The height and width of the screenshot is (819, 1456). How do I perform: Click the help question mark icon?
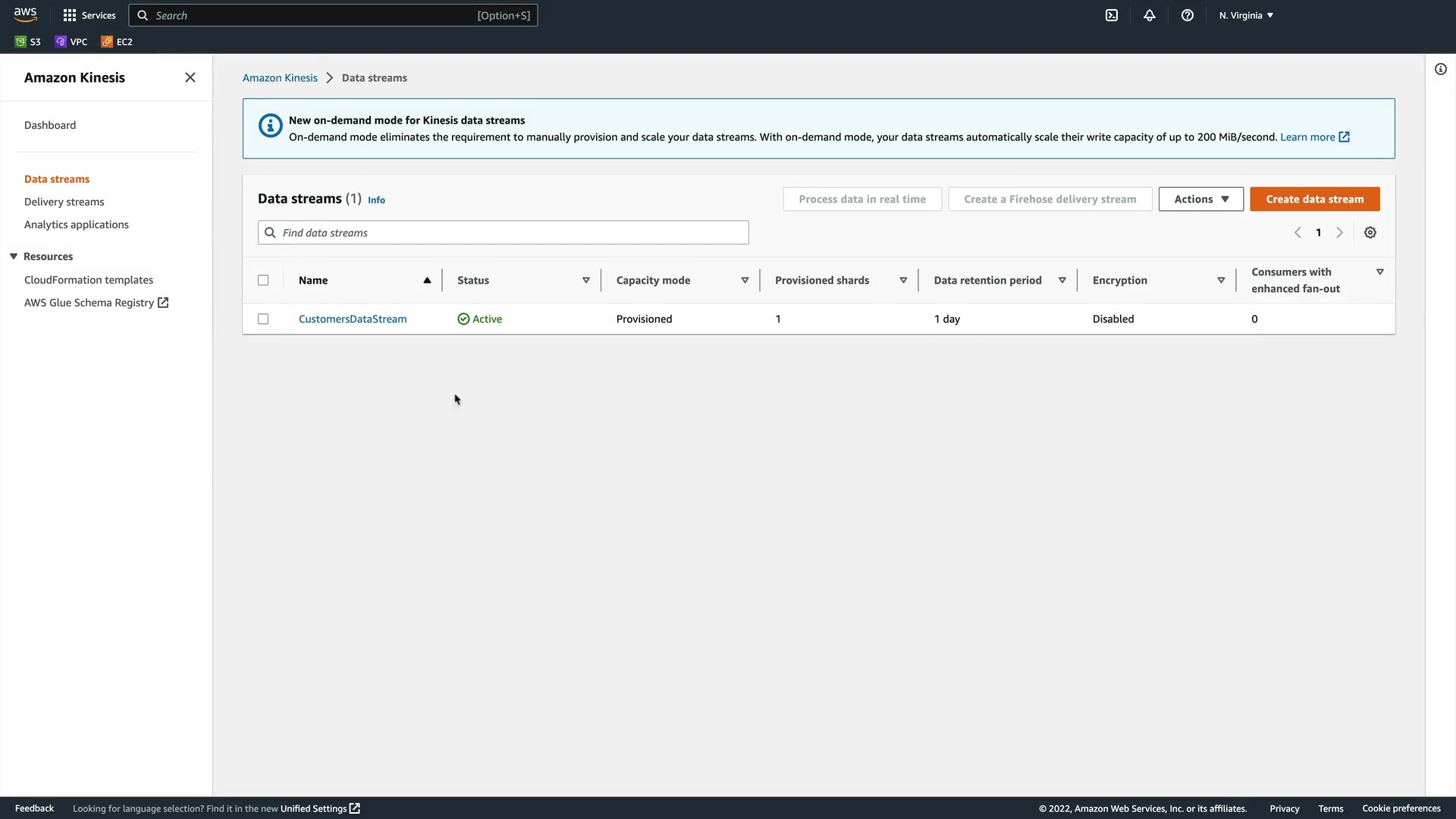tap(1188, 15)
